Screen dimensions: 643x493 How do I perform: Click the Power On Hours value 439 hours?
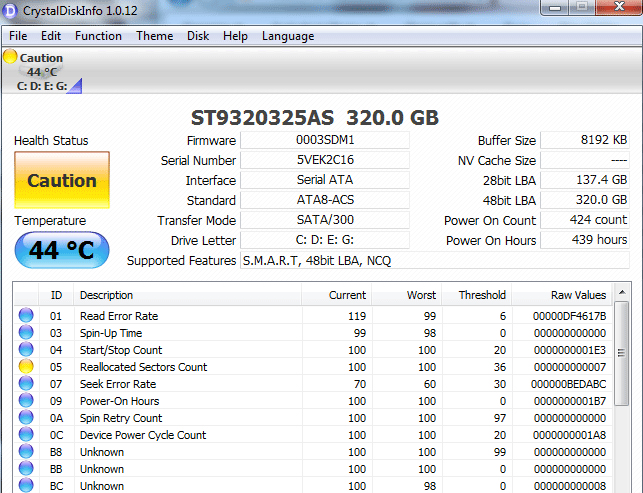(x=585, y=240)
